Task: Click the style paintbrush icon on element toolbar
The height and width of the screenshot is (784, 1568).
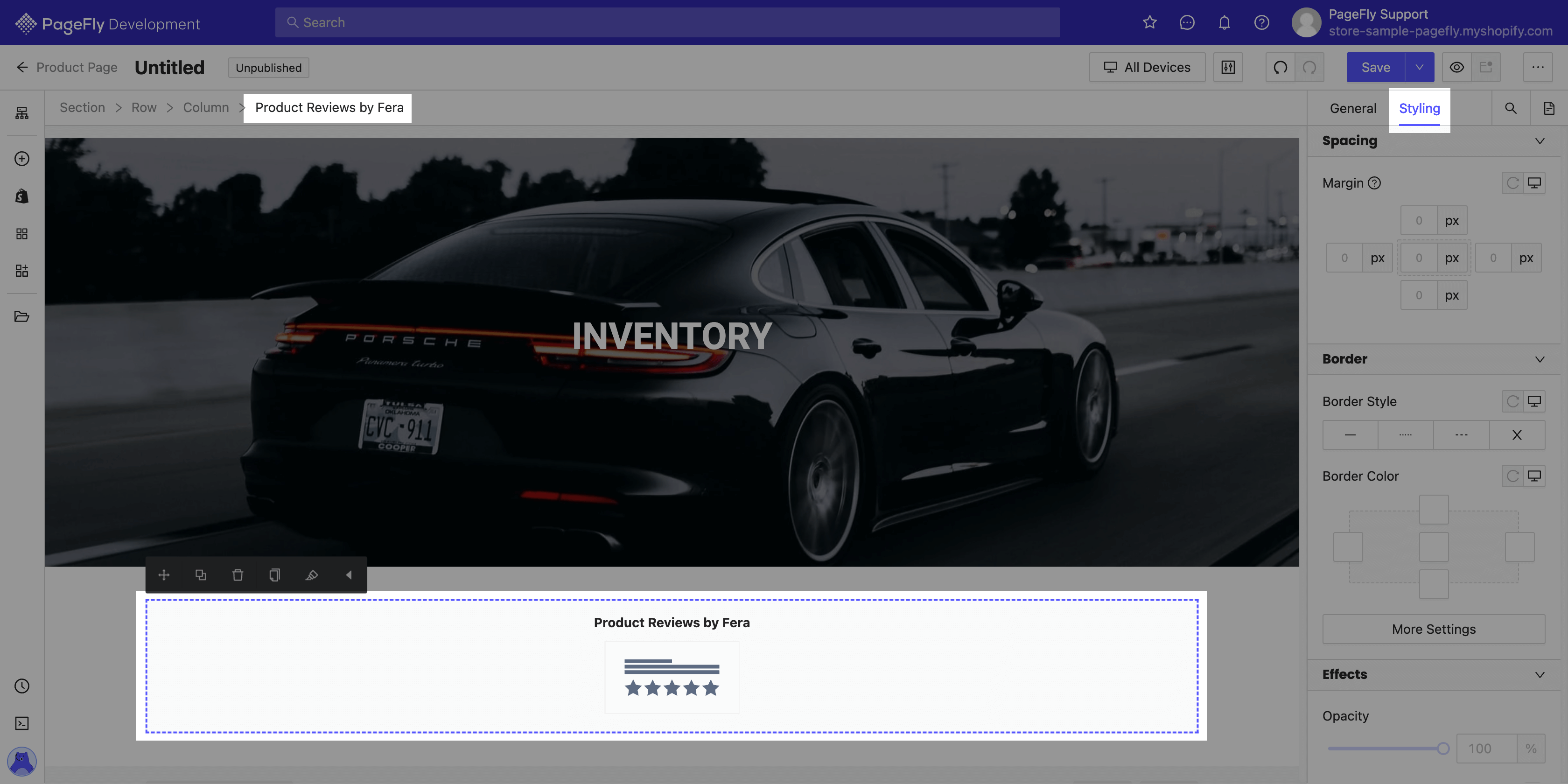Action: point(312,574)
